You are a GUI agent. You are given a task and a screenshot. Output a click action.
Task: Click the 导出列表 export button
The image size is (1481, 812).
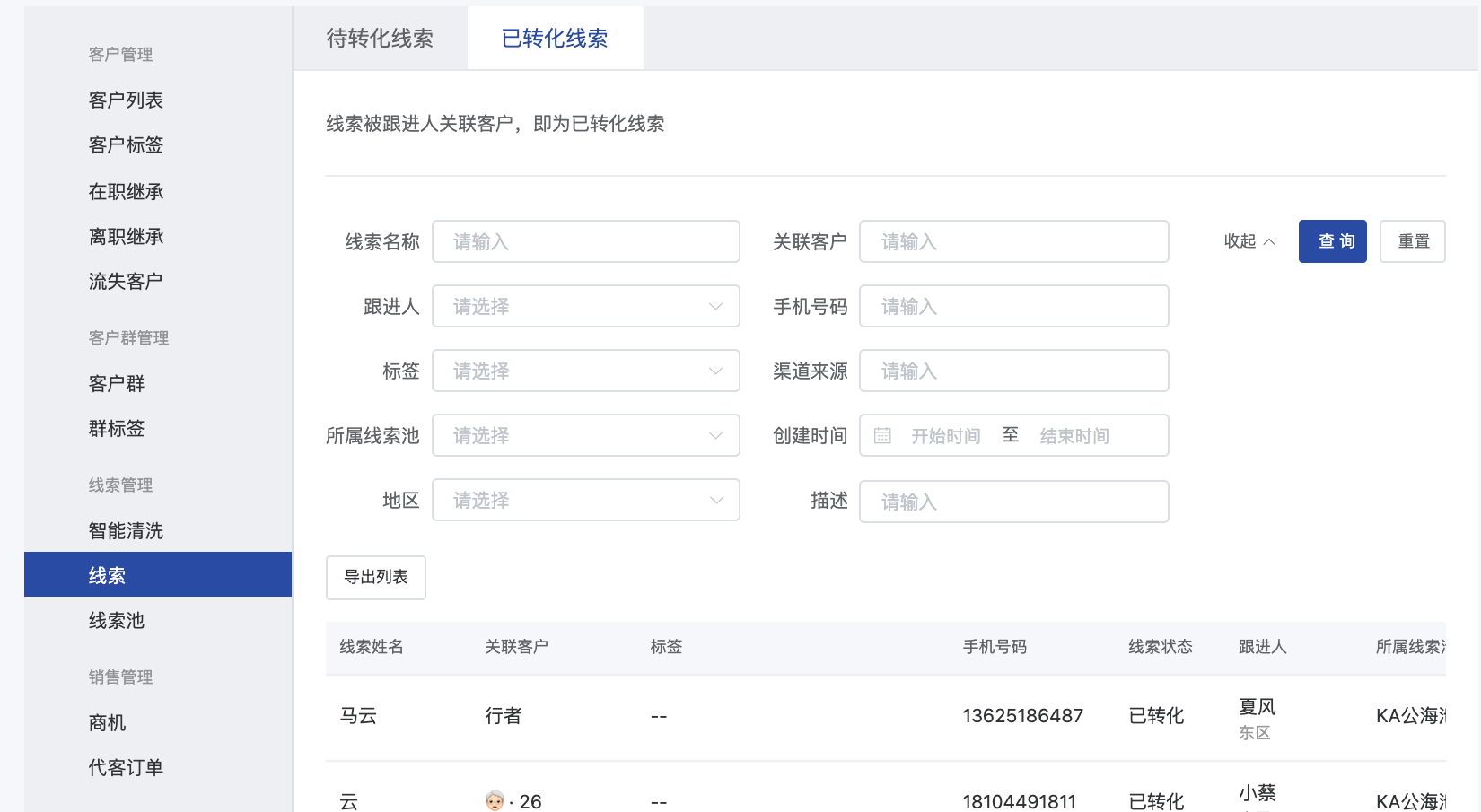click(x=376, y=577)
